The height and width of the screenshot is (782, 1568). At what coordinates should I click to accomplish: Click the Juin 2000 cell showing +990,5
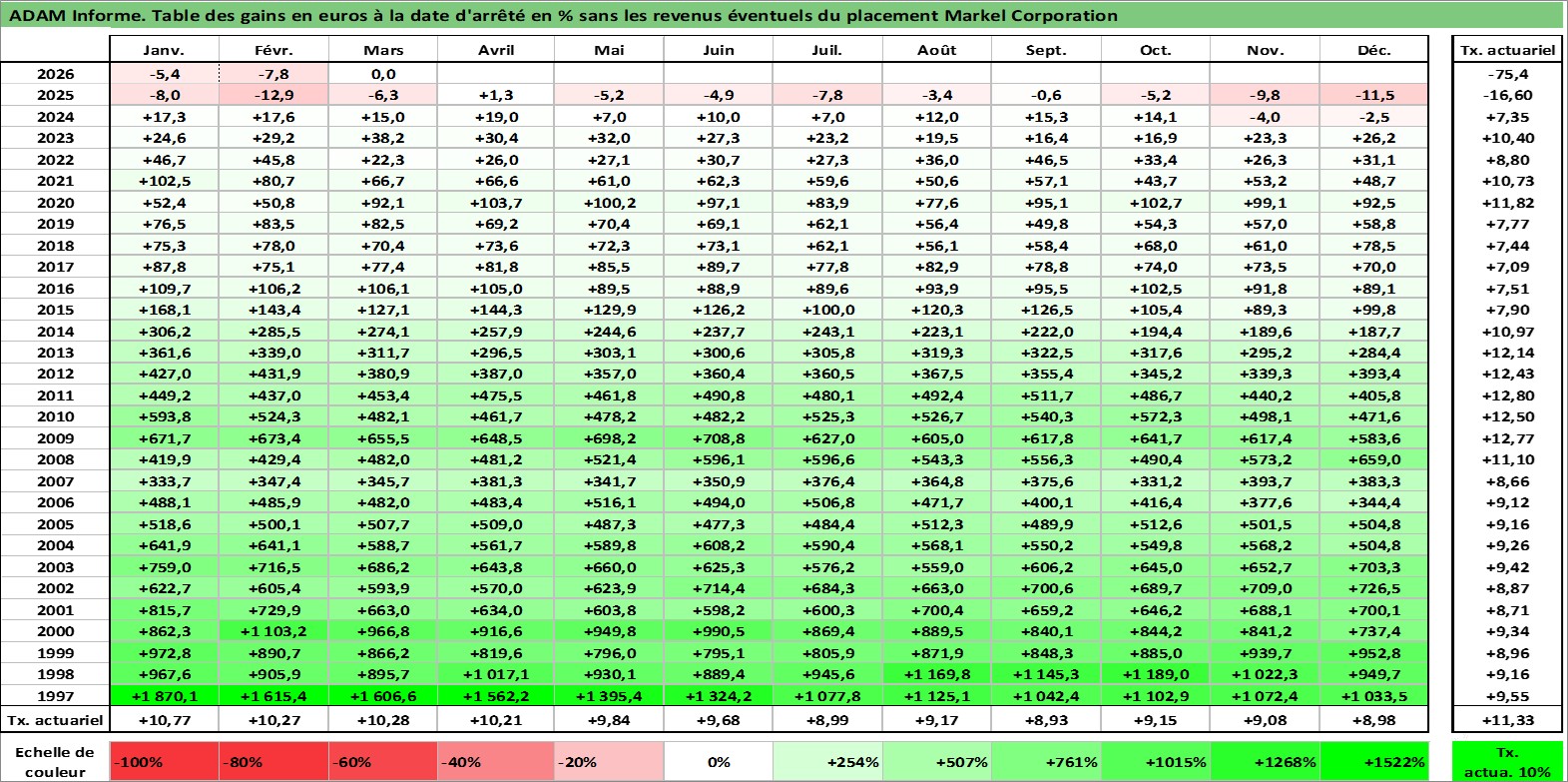coord(719,631)
